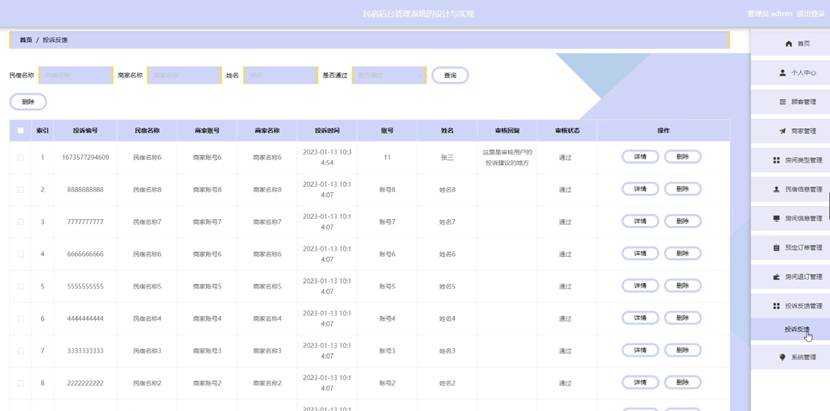Open 顾客管理 list icon in sidebar
The width and height of the screenshot is (830, 411).
(782, 102)
